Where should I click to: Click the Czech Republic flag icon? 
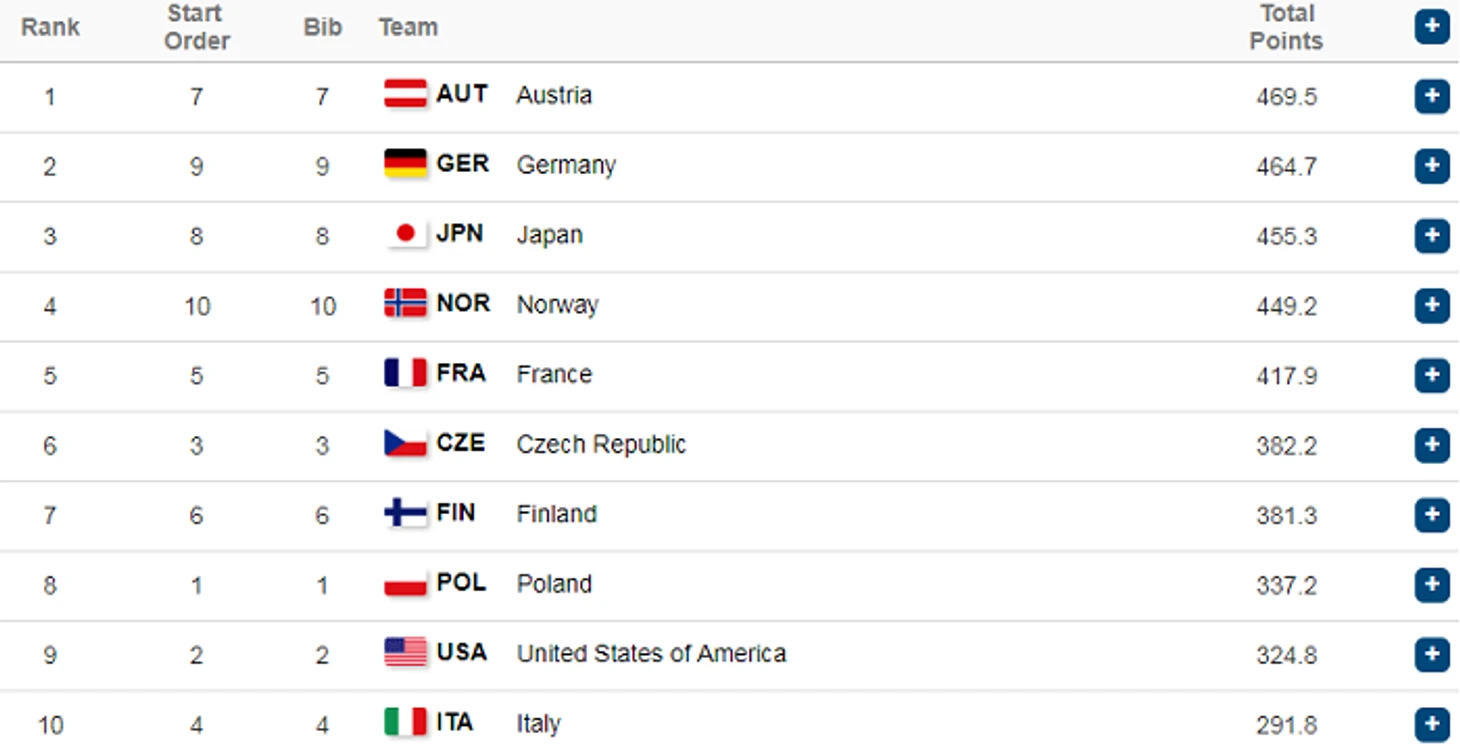[405, 443]
